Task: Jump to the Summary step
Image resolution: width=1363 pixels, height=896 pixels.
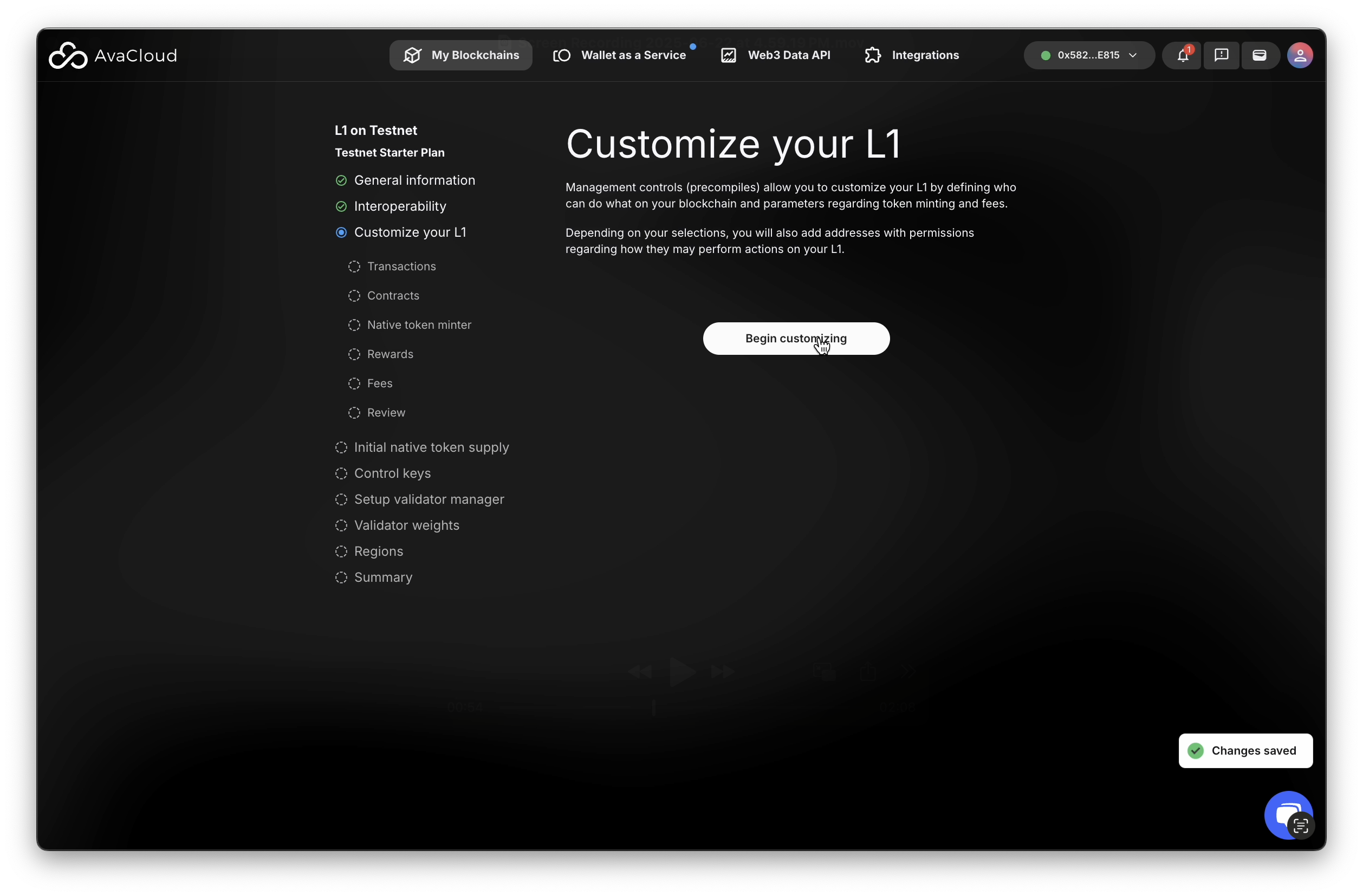Action: click(382, 577)
